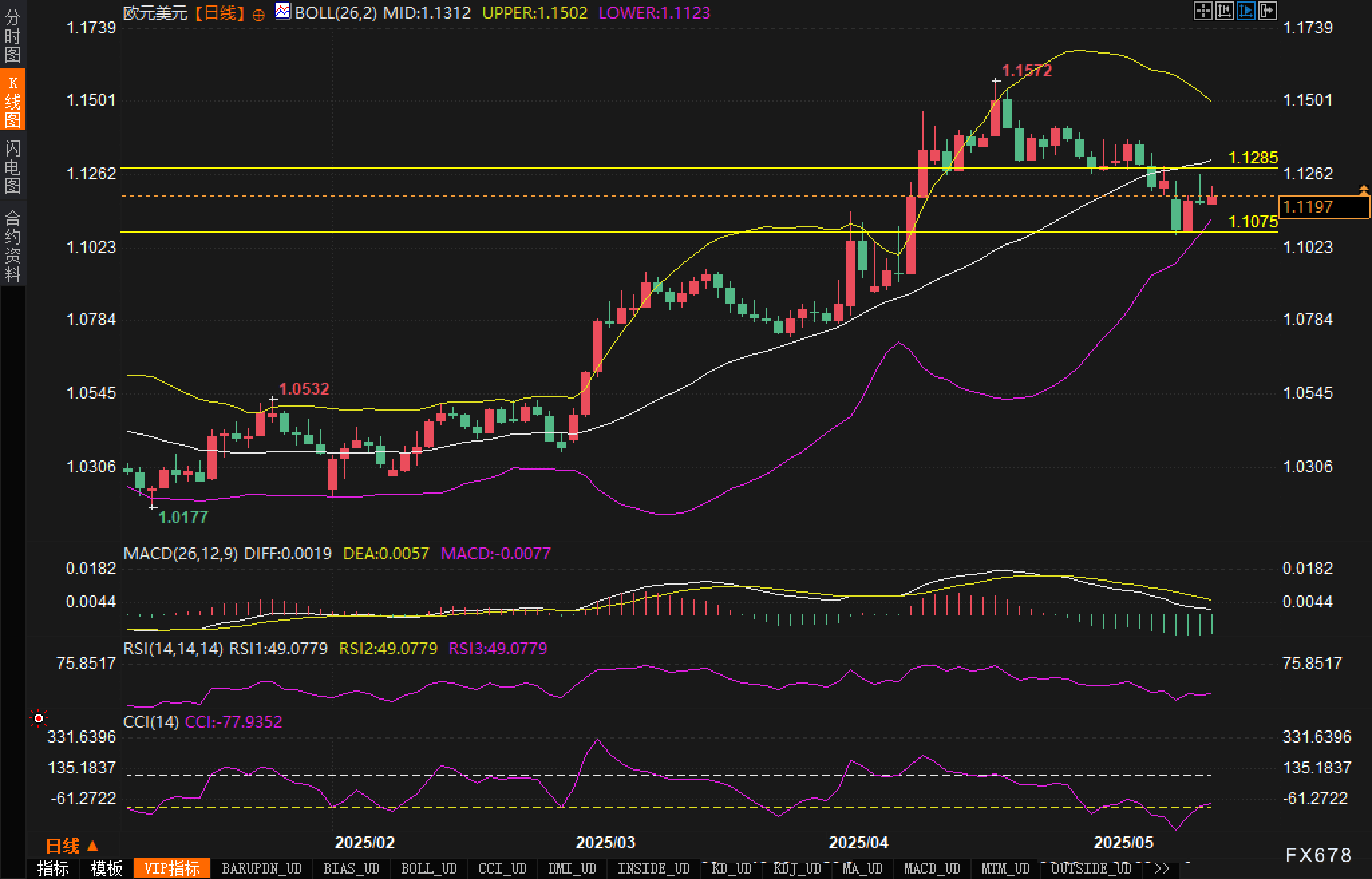Select the VIP指标 tab
Screen dimensions: 1372x879
tap(172, 868)
